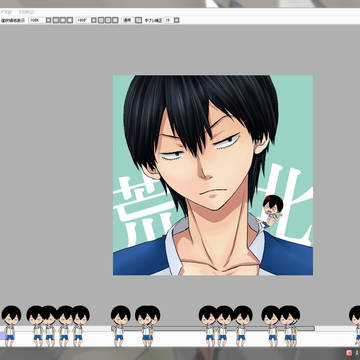Expand the 手ブレ補正 stabilizer dropdown
The height and width of the screenshot is (360, 360).
tap(177, 20)
